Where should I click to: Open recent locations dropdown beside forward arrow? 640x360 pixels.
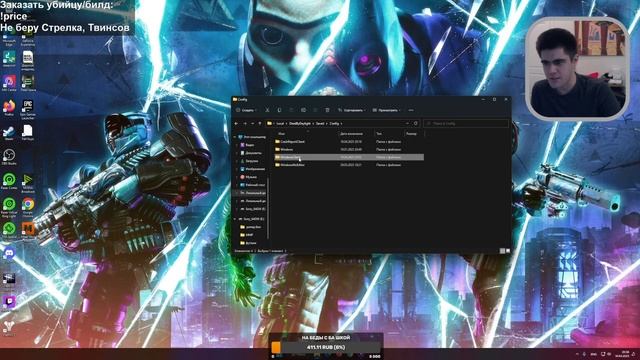point(252,123)
